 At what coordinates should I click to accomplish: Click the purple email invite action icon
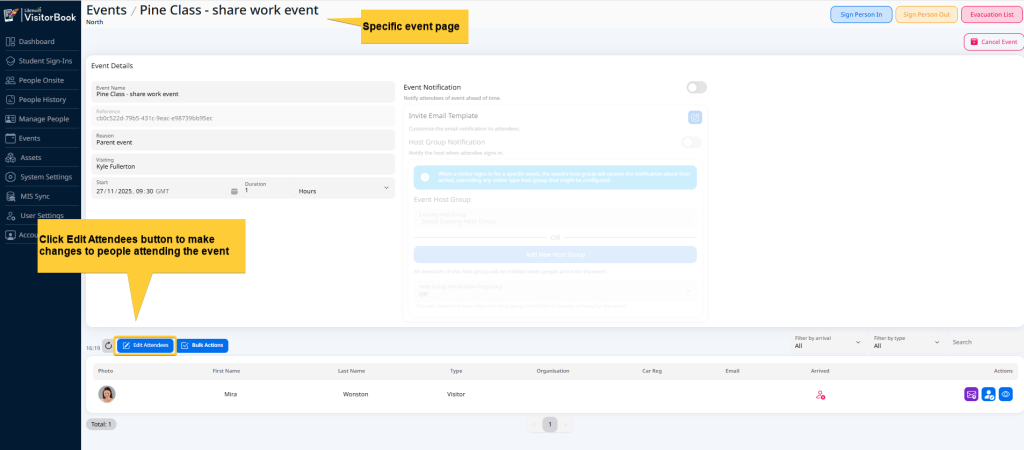[x=970, y=394]
